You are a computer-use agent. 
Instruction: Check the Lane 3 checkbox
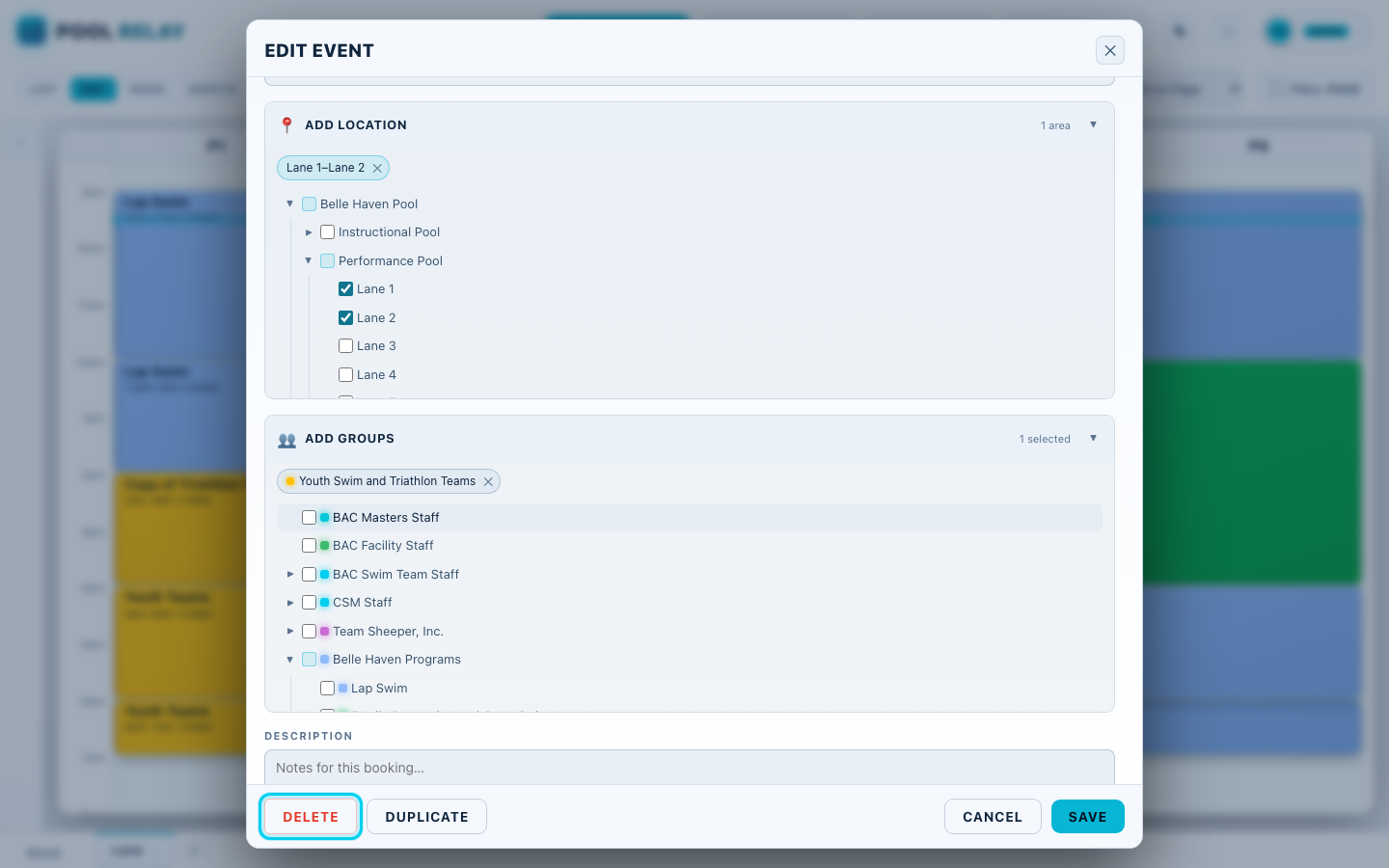(x=346, y=346)
